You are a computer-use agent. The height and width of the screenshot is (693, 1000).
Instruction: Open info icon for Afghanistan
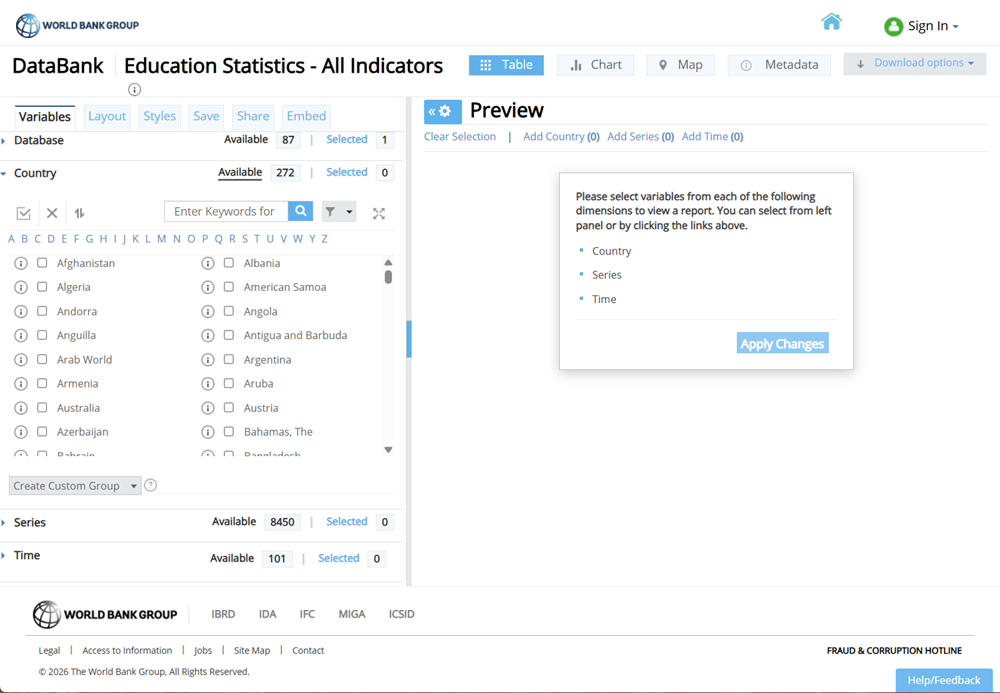pos(21,263)
